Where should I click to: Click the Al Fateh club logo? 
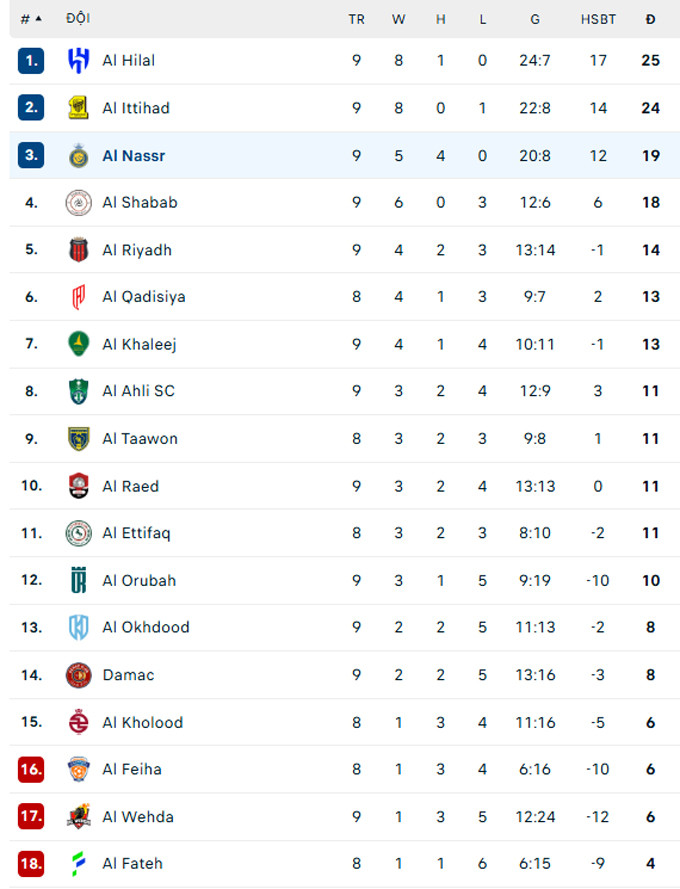(78, 864)
